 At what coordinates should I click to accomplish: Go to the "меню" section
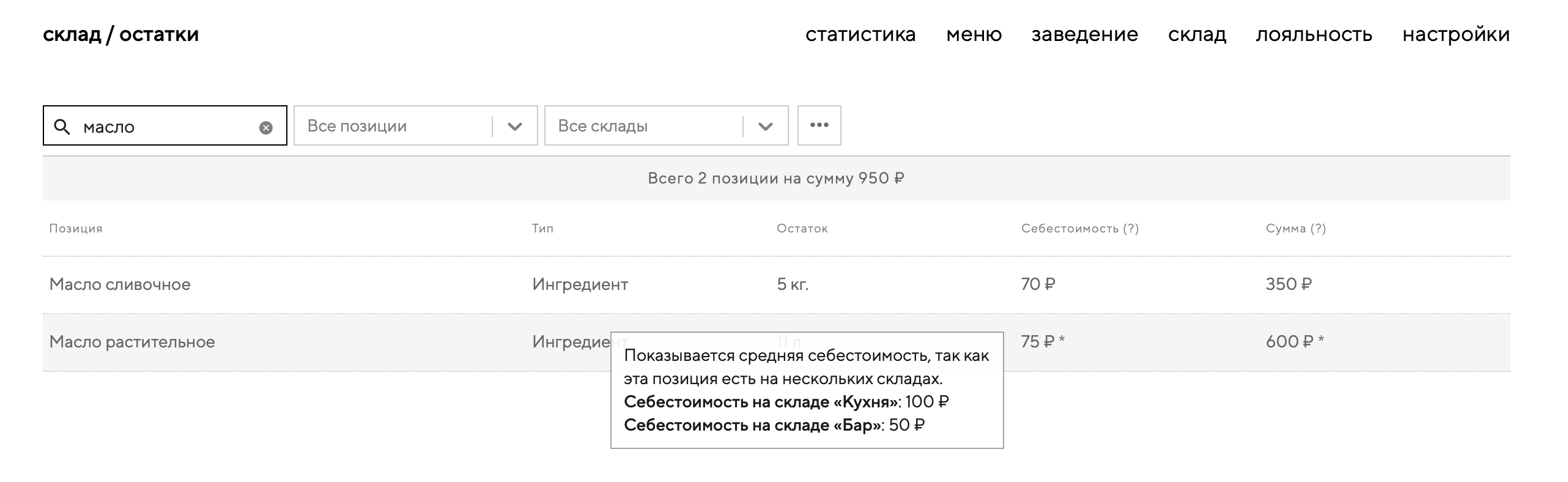pos(974,34)
